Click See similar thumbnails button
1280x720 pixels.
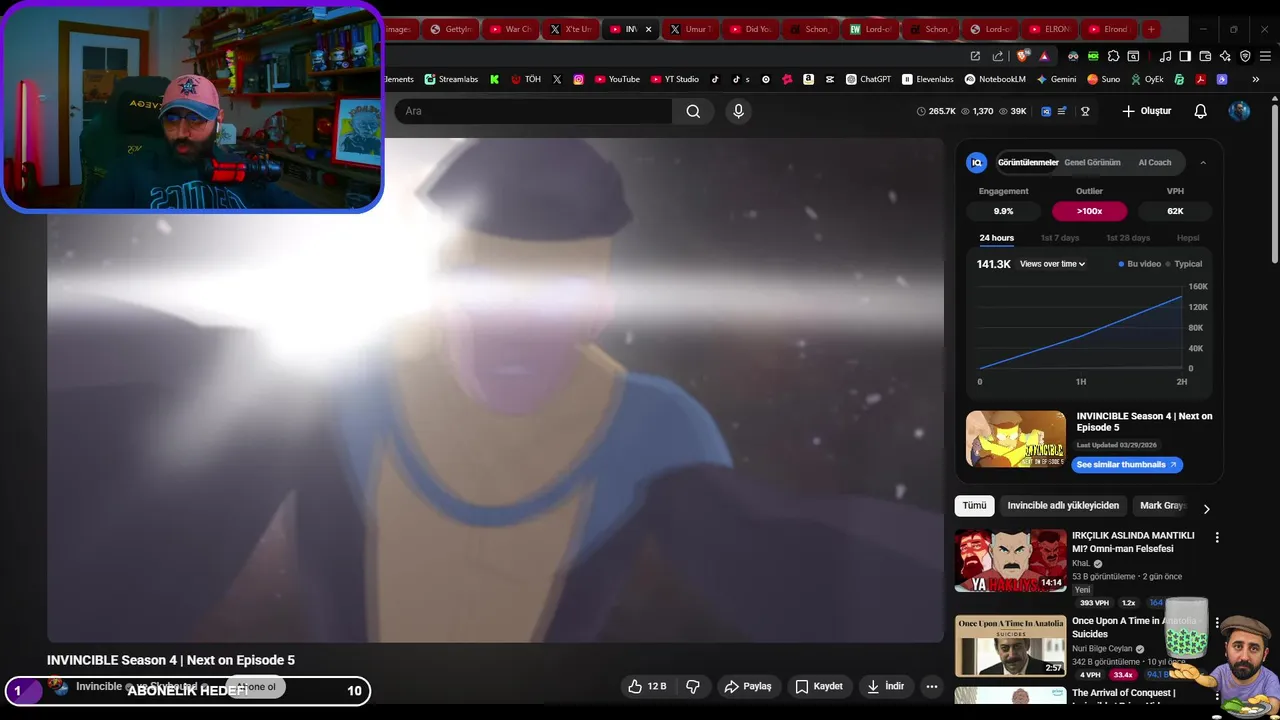(x=1126, y=465)
